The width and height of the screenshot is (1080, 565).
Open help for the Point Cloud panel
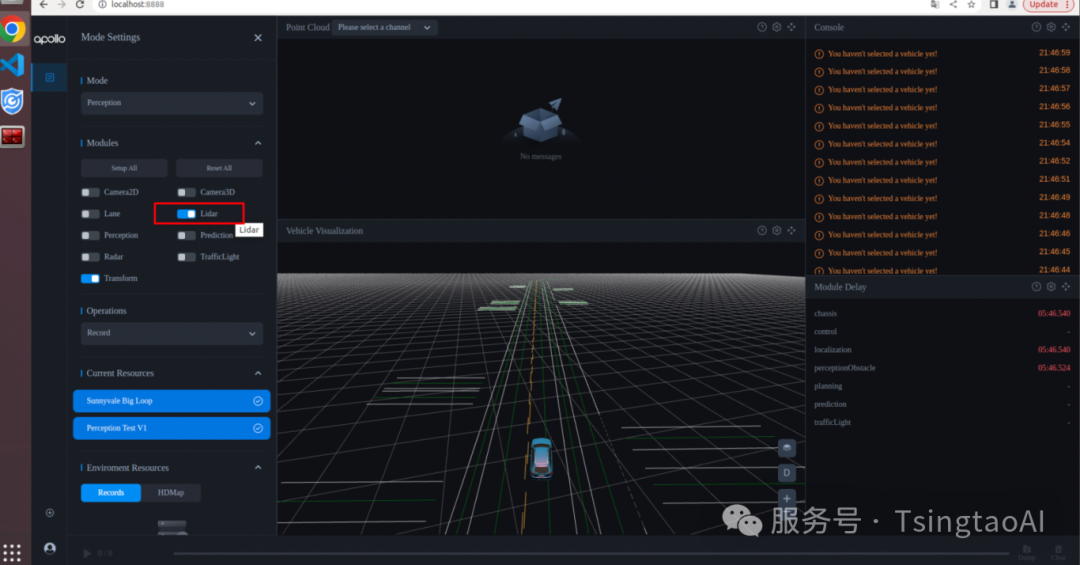(x=762, y=27)
